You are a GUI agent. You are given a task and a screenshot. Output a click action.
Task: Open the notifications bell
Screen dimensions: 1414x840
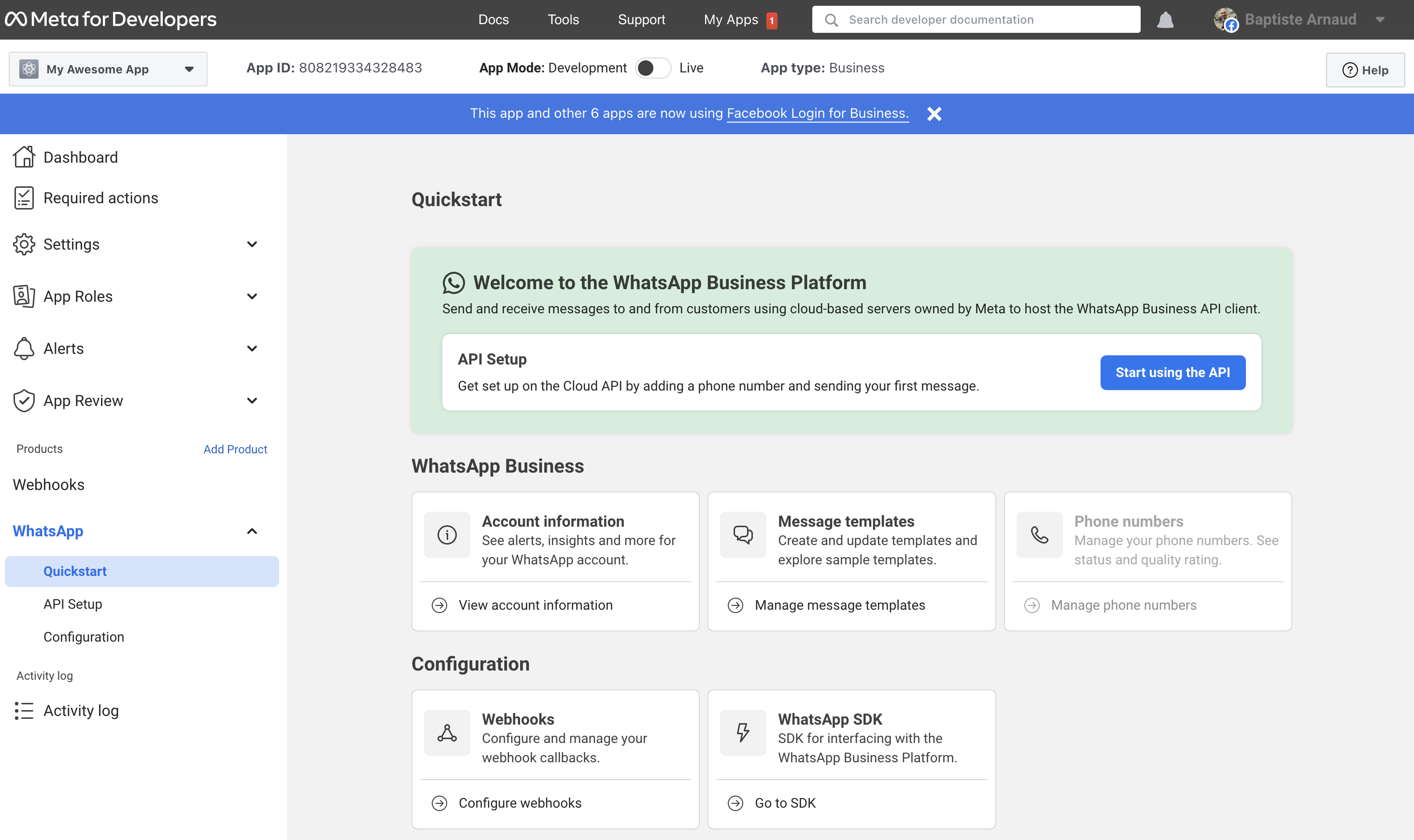[1165, 20]
